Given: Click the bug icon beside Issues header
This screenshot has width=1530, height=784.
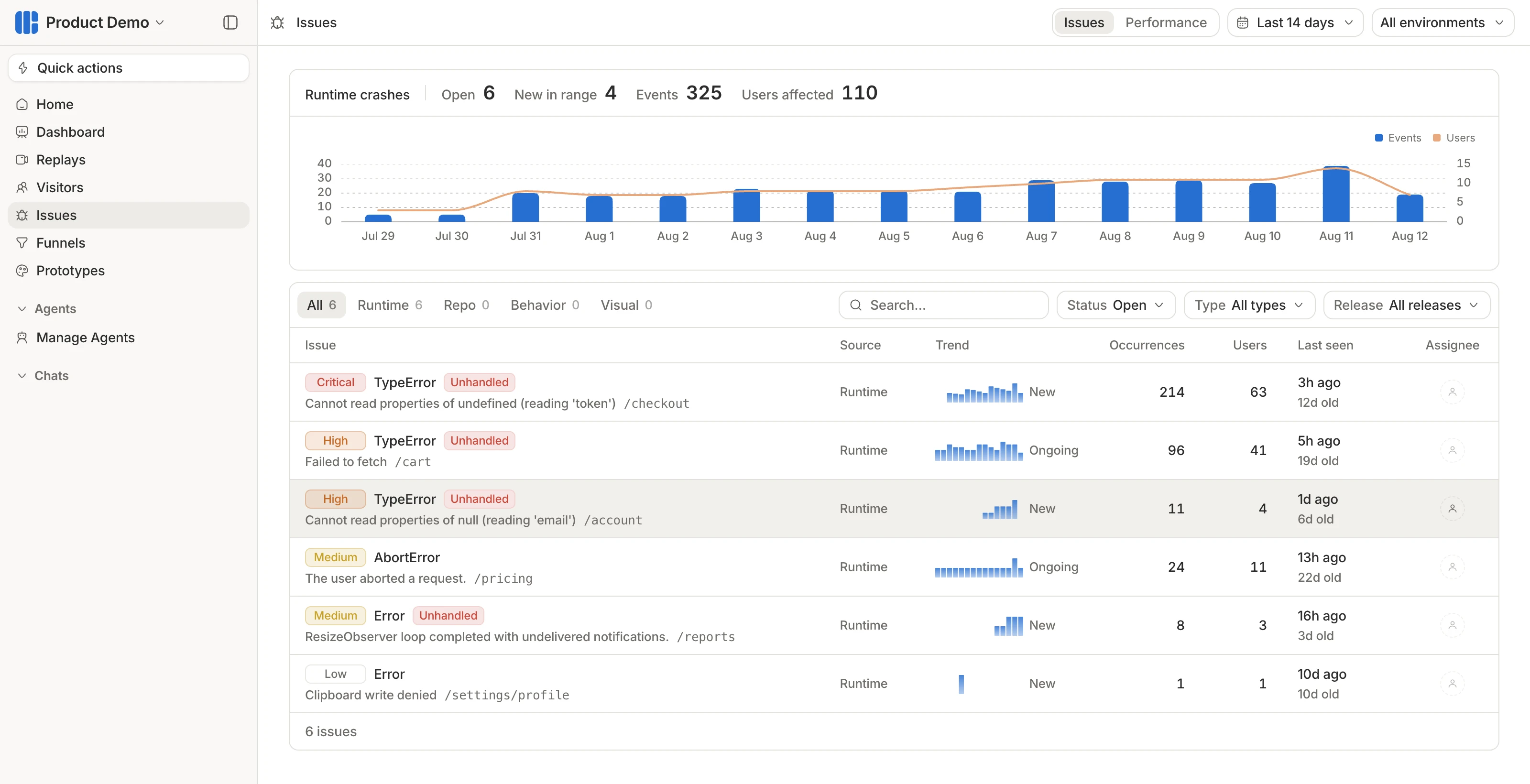Looking at the screenshot, I should tap(277, 22).
